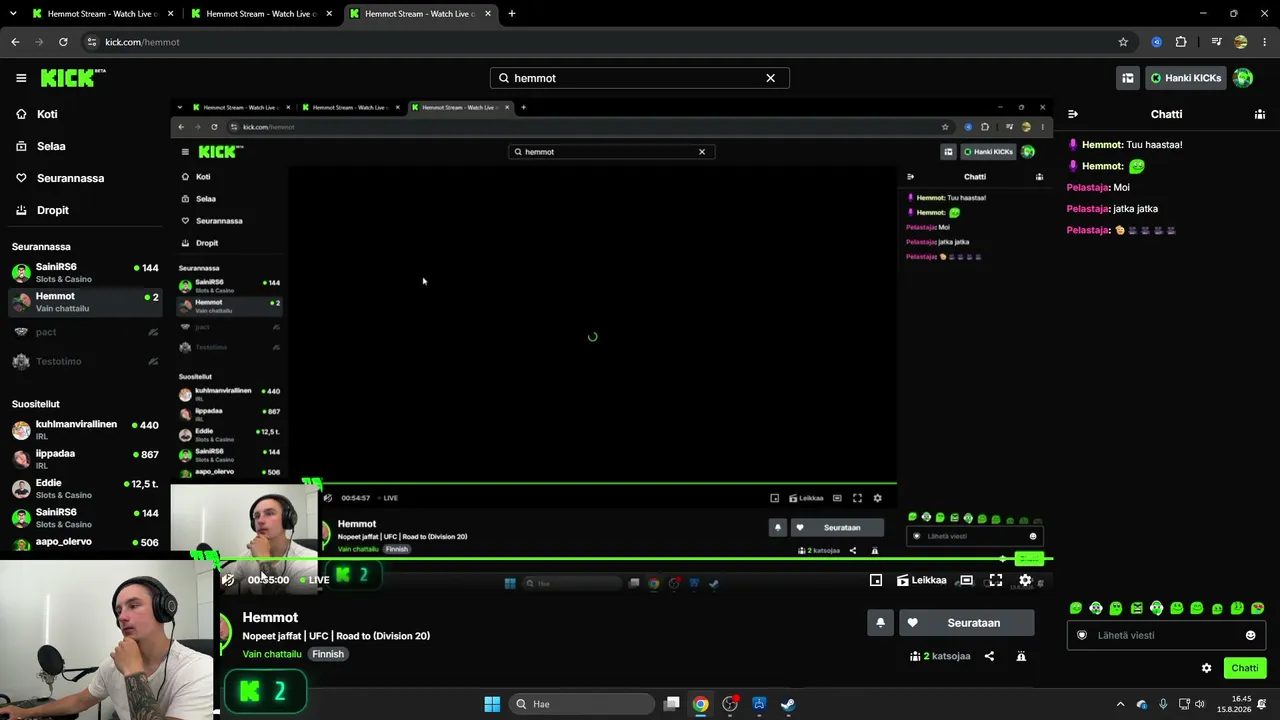
Task: Open a new browser tab
Action: (512, 14)
